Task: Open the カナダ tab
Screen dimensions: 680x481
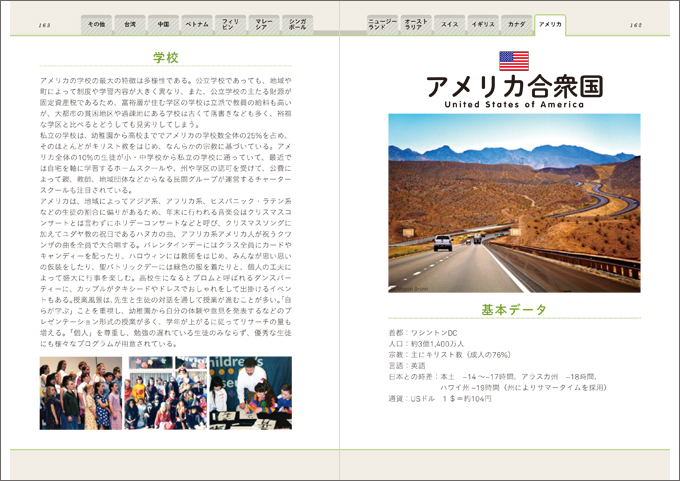Action: tap(517, 25)
